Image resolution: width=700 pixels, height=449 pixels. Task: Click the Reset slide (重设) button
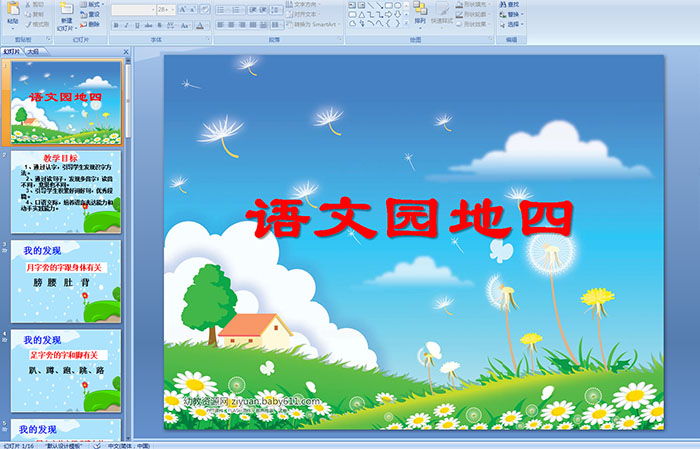pos(90,14)
